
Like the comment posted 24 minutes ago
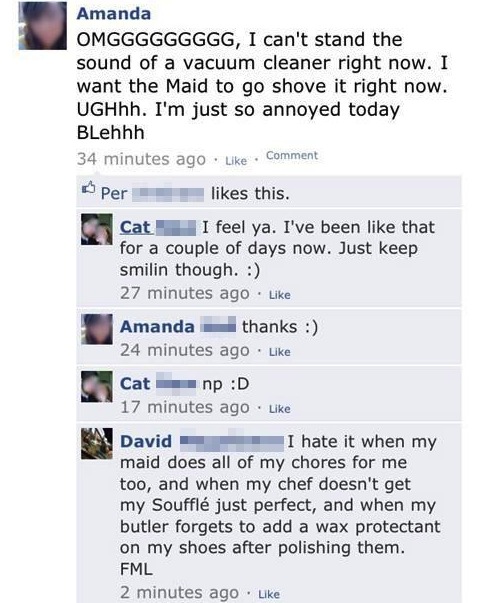(280, 352)
